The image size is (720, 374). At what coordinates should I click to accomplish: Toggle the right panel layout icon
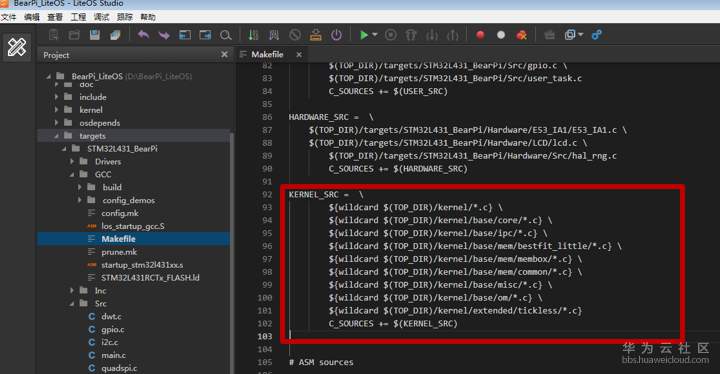205,35
